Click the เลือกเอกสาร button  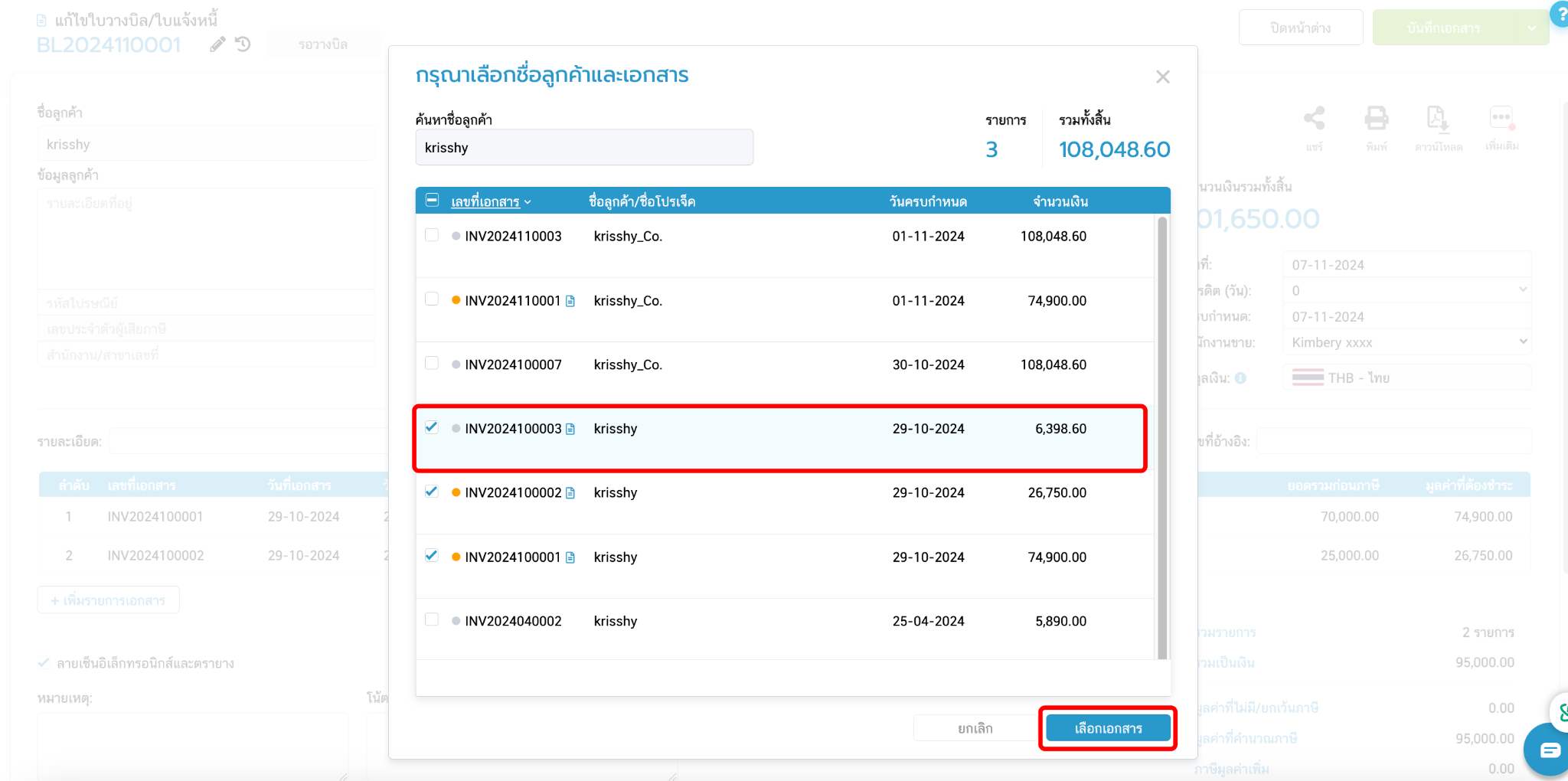(x=1108, y=728)
